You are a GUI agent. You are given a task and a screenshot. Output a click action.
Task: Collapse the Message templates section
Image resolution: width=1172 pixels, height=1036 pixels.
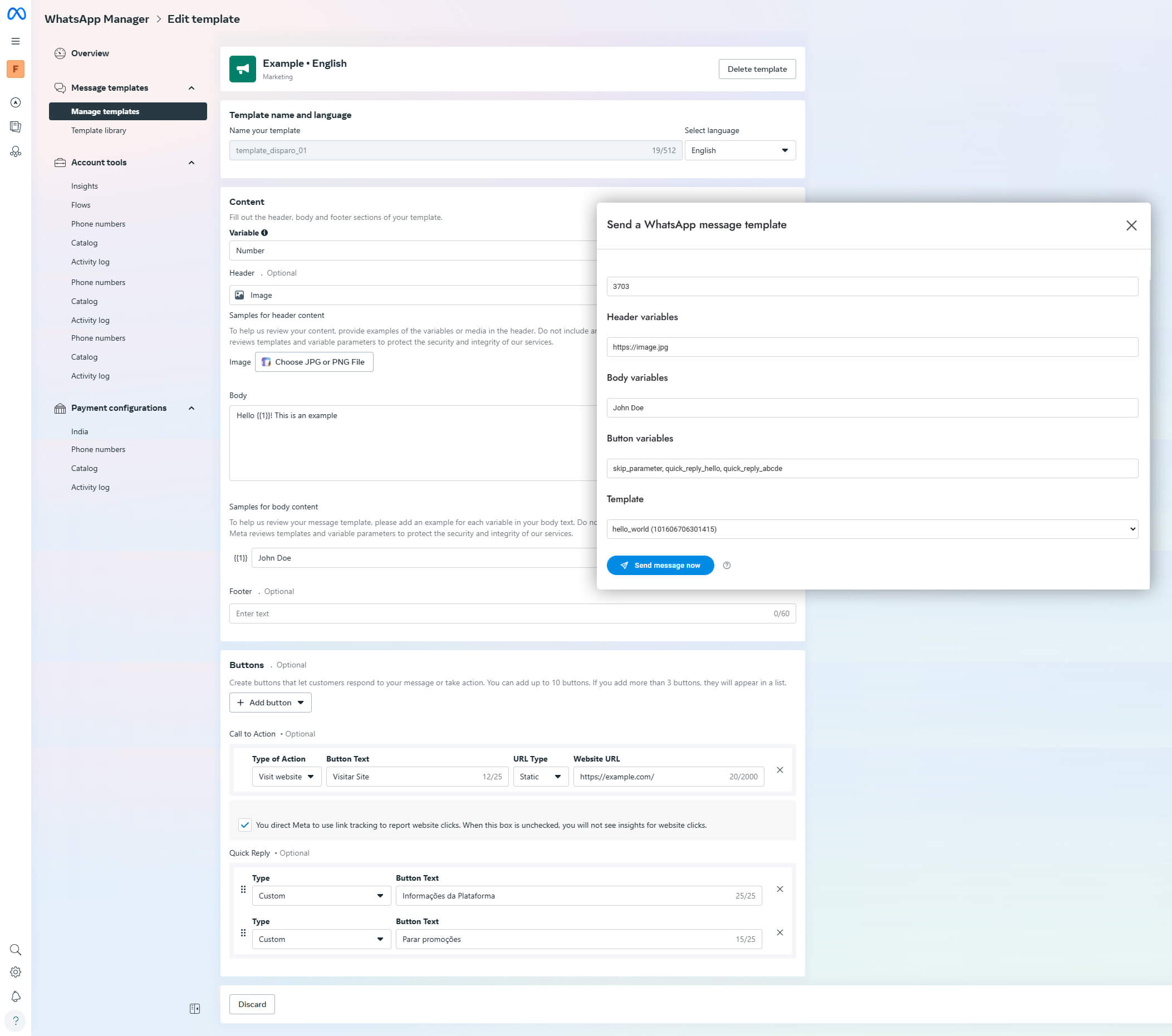[192, 88]
